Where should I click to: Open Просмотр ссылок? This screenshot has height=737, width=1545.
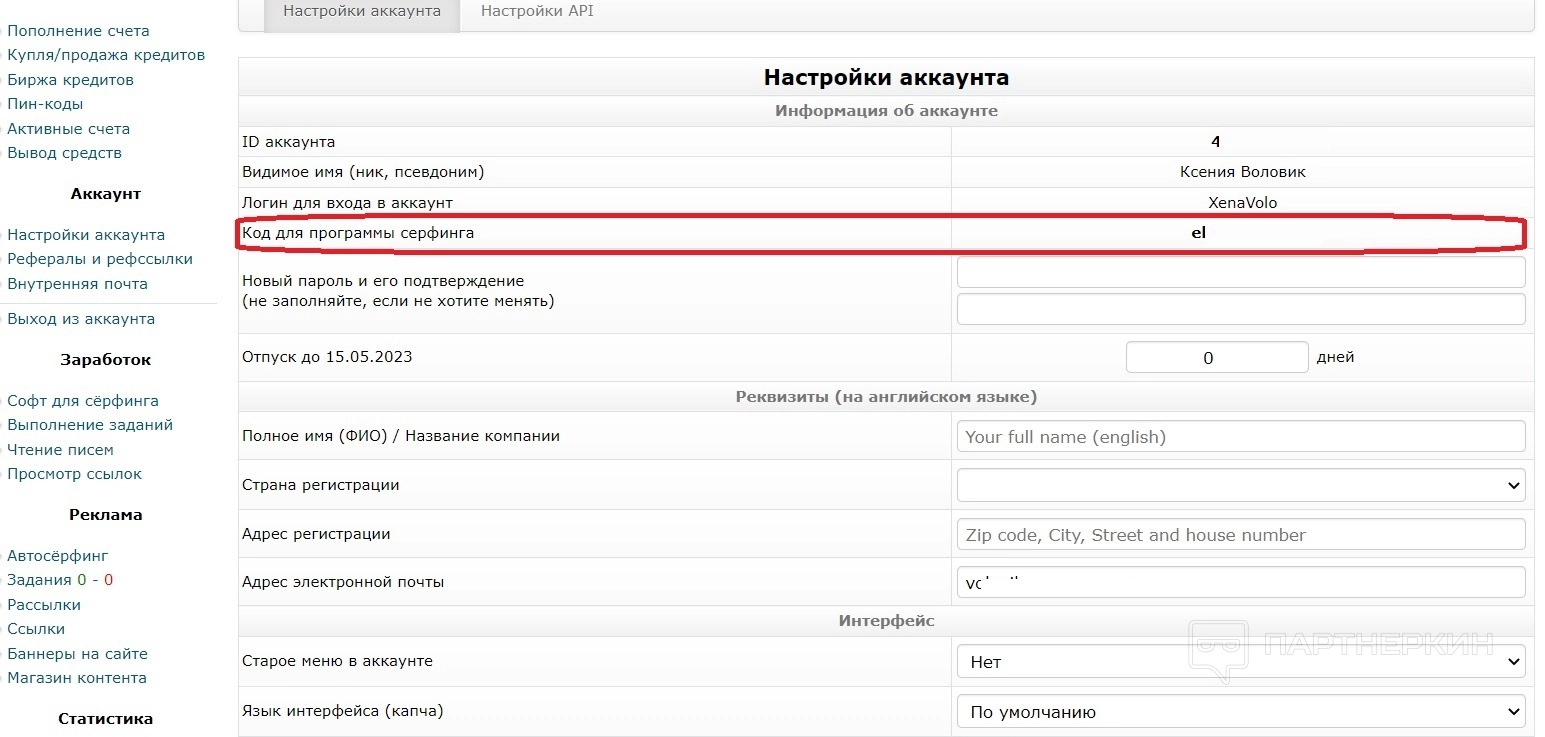74,474
